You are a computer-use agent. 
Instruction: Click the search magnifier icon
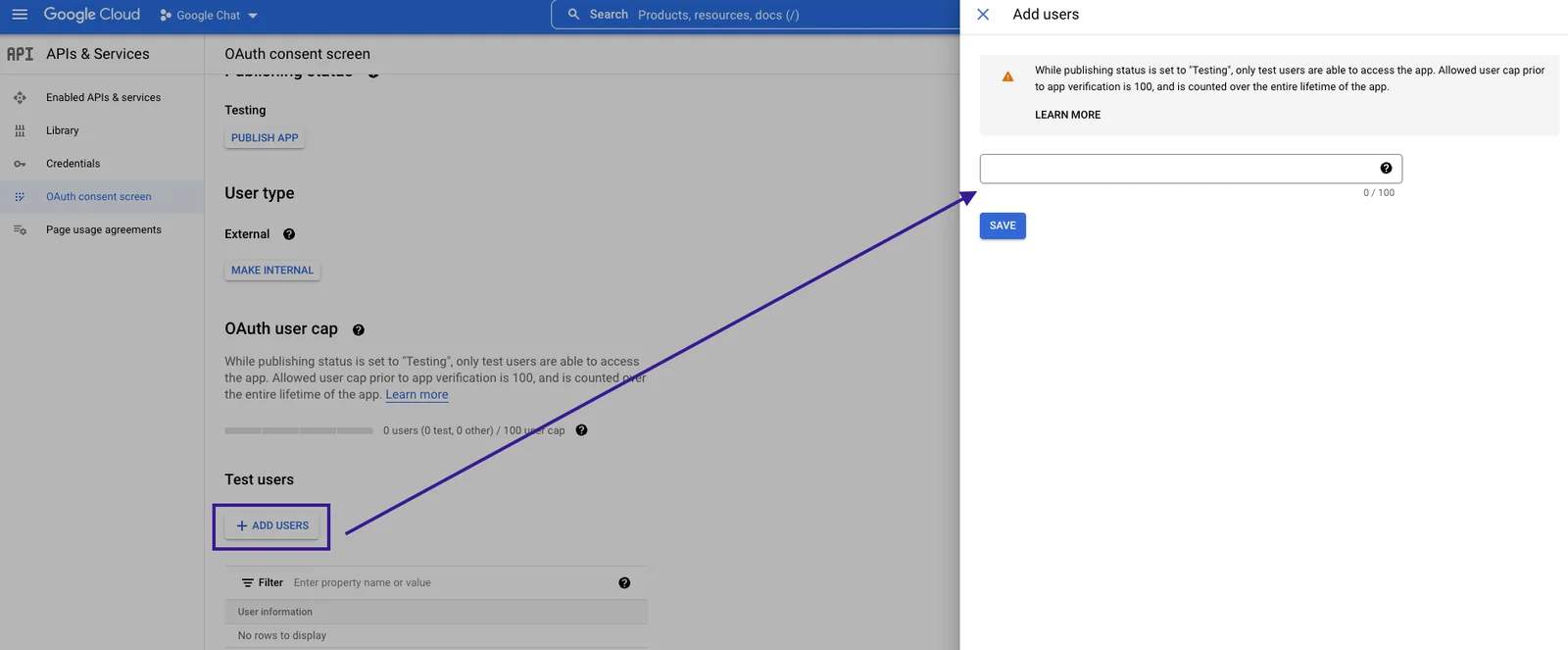pyautogui.click(x=573, y=15)
